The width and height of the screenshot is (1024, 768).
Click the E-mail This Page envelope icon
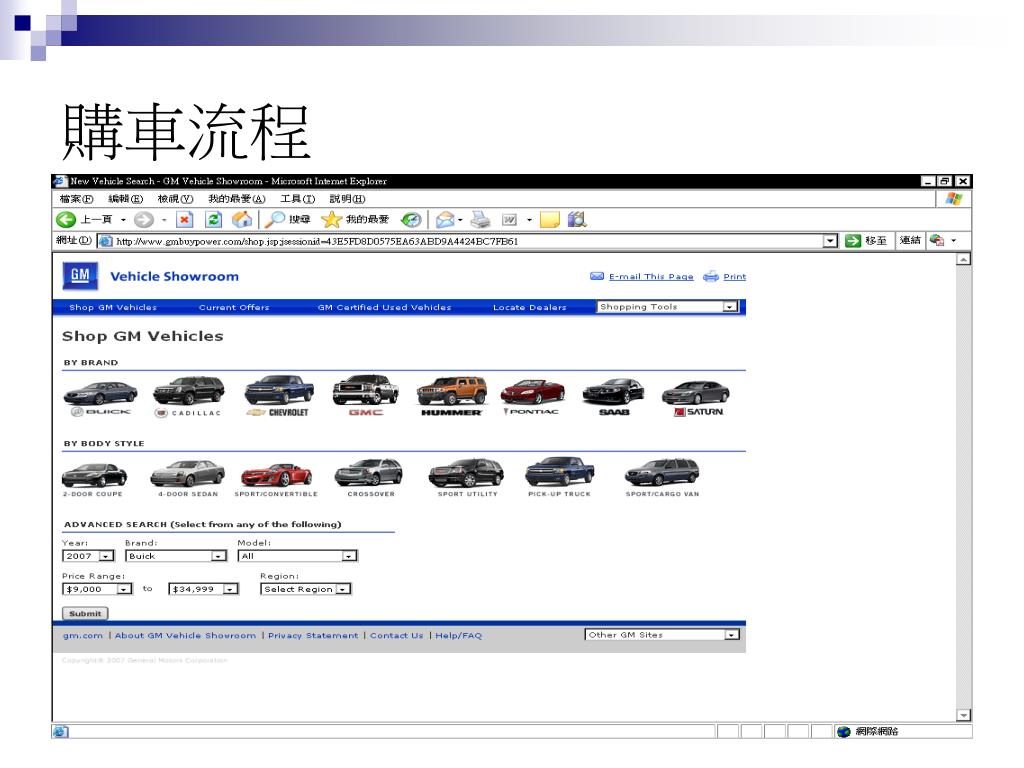[x=597, y=276]
